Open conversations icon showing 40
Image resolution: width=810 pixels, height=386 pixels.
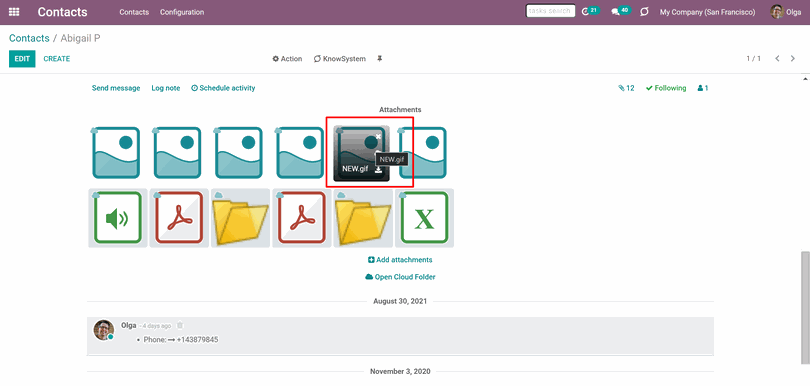tap(620, 11)
